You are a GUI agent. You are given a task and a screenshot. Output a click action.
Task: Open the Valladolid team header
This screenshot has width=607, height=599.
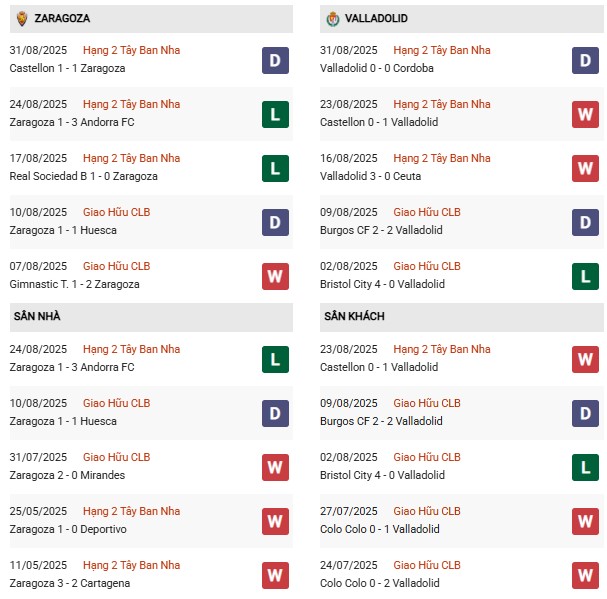(375, 18)
